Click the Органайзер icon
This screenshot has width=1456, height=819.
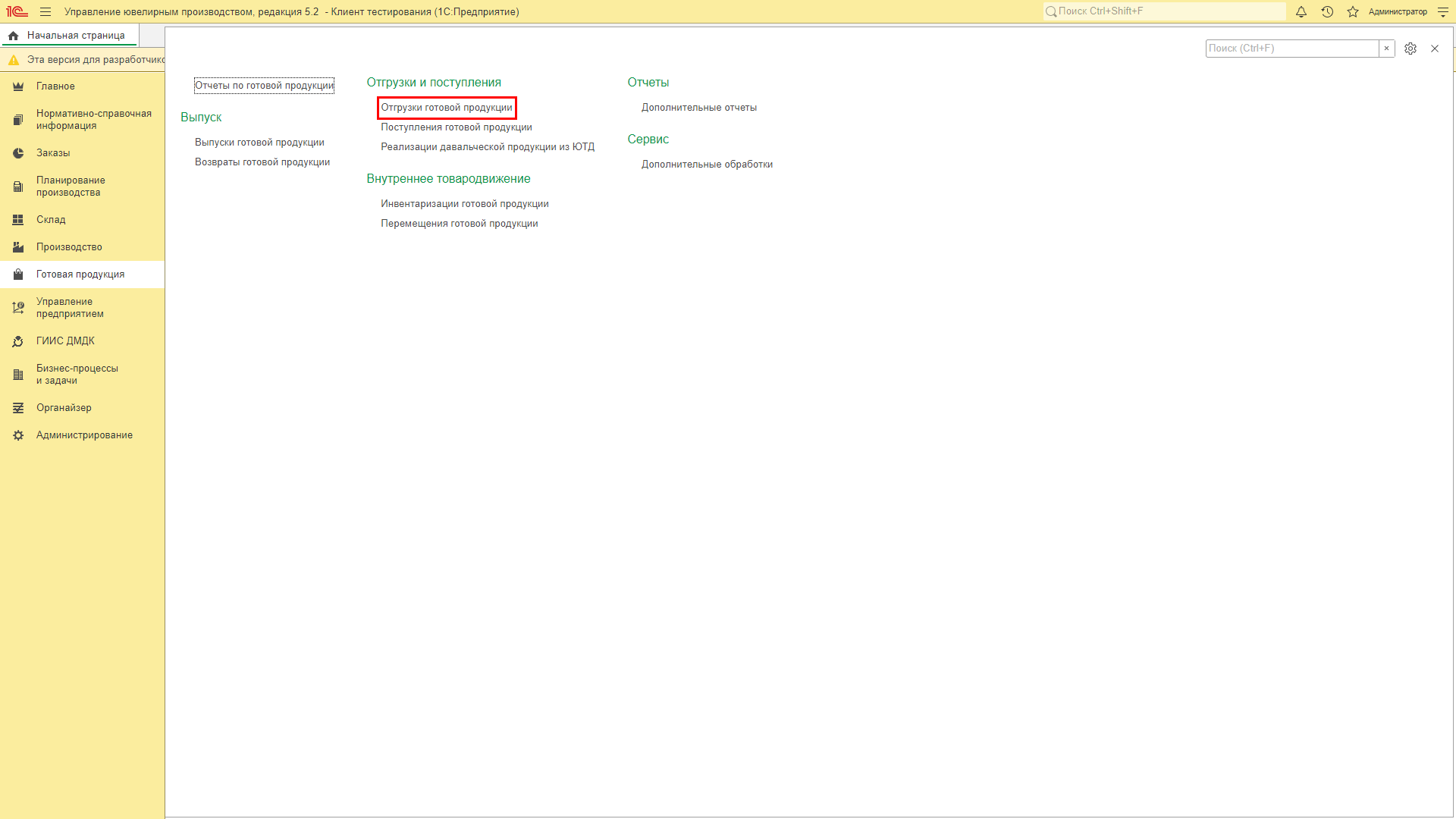coord(18,408)
